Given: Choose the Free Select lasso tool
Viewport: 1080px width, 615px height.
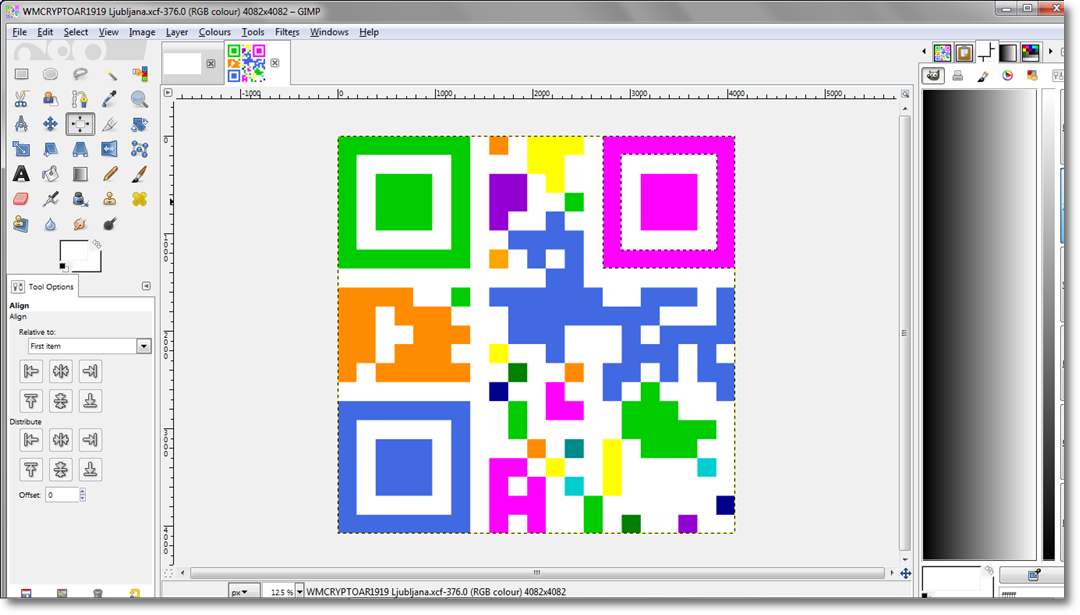Looking at the screenshot, I should point(80,74).
